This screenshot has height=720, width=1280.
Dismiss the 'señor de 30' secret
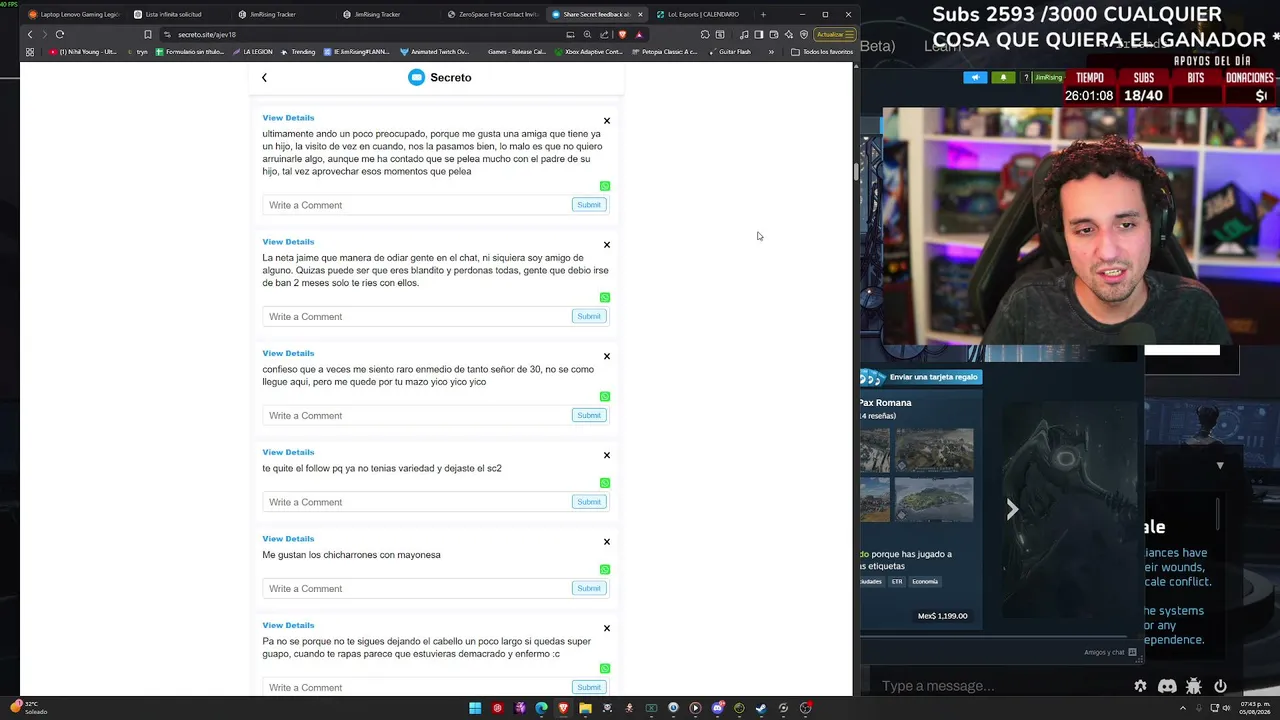606,356
